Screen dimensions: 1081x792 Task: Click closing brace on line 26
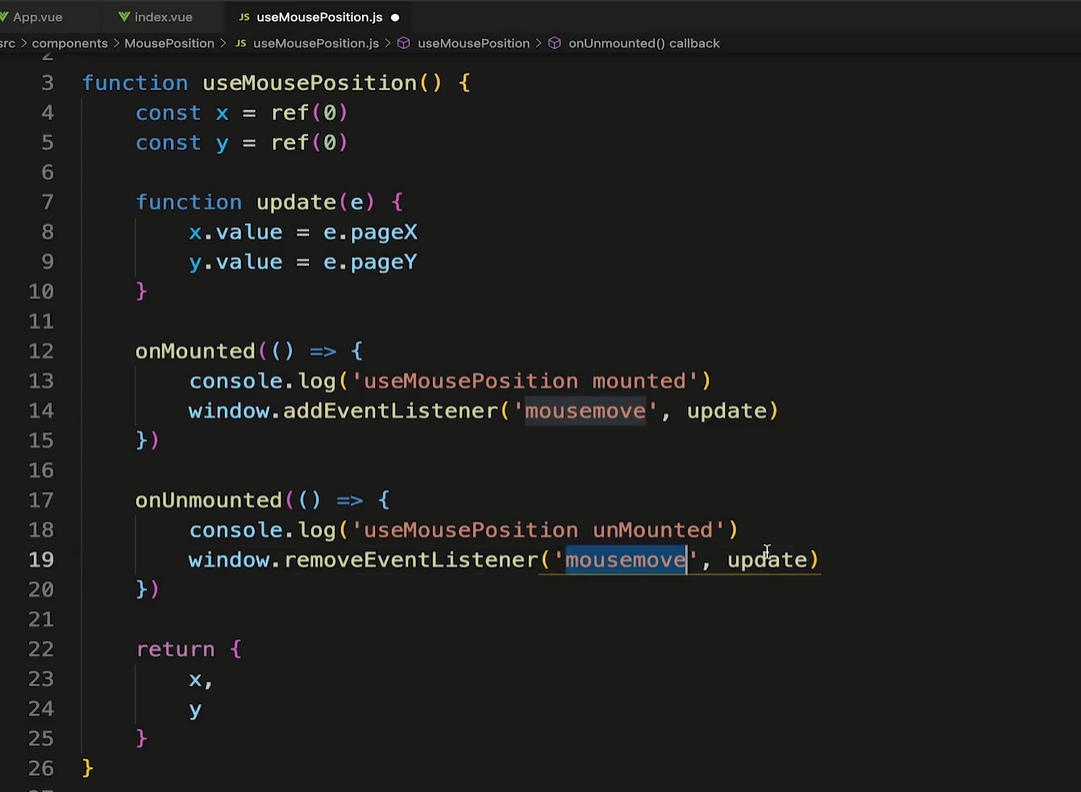[88, 768]
